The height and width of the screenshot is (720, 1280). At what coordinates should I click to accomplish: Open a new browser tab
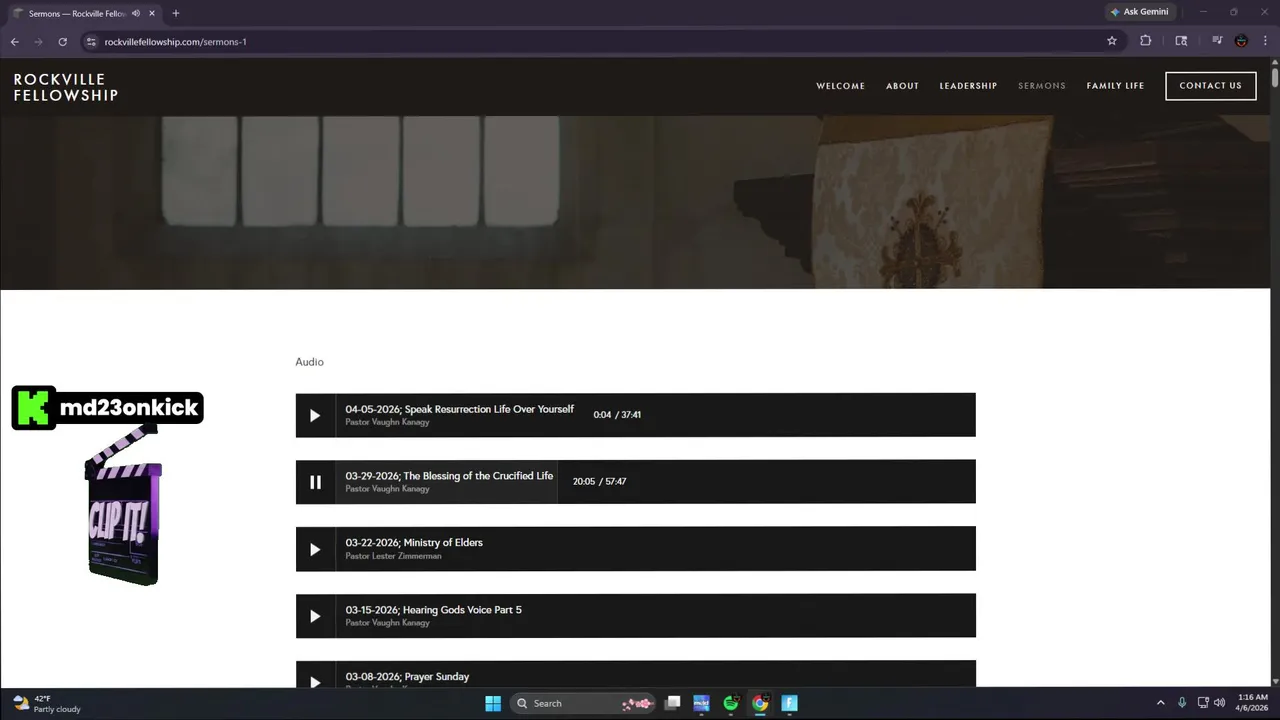pyautogui.click(x=176, y=13)
